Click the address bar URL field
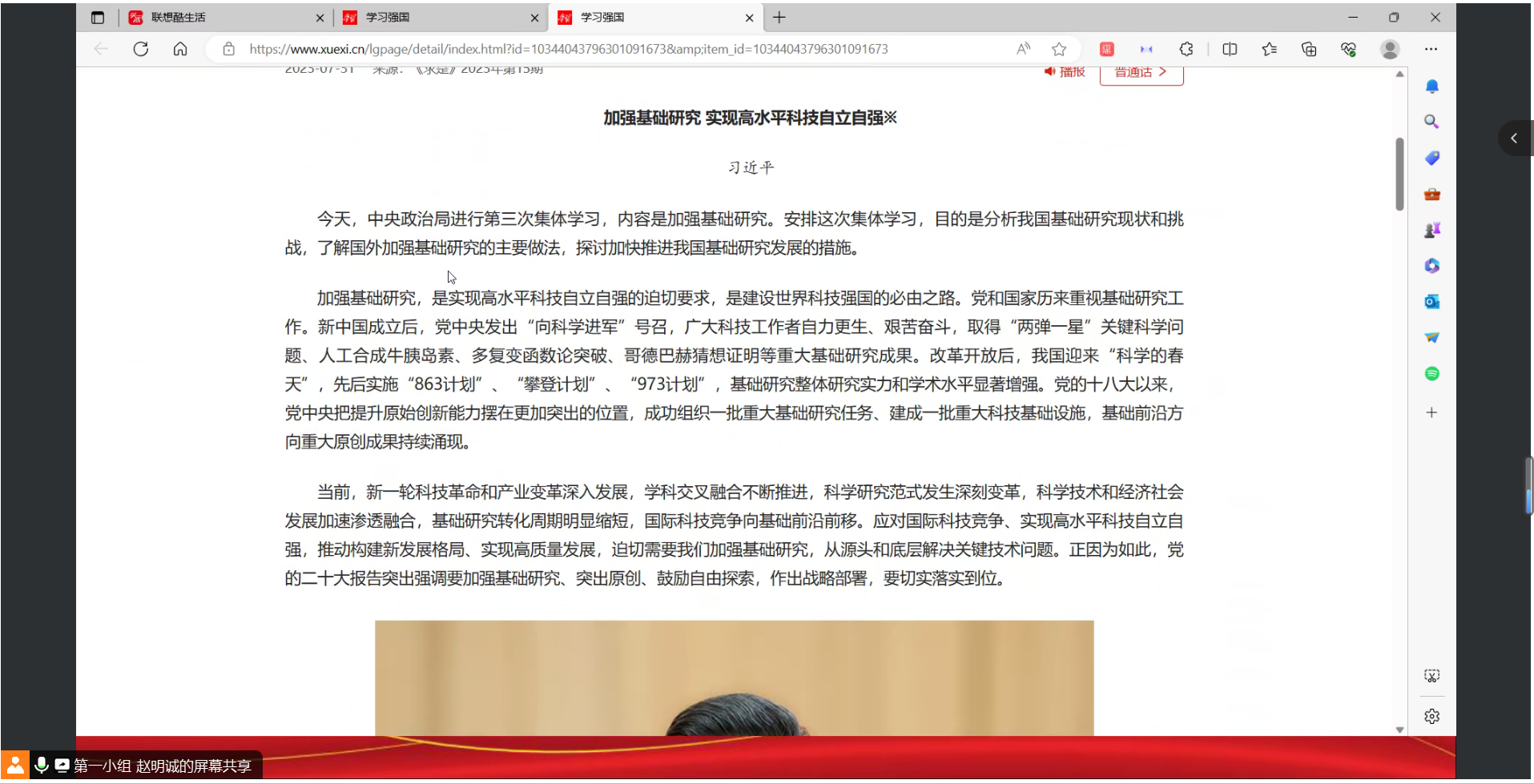This screenshot has height=784, width=1534. (569, 50)
